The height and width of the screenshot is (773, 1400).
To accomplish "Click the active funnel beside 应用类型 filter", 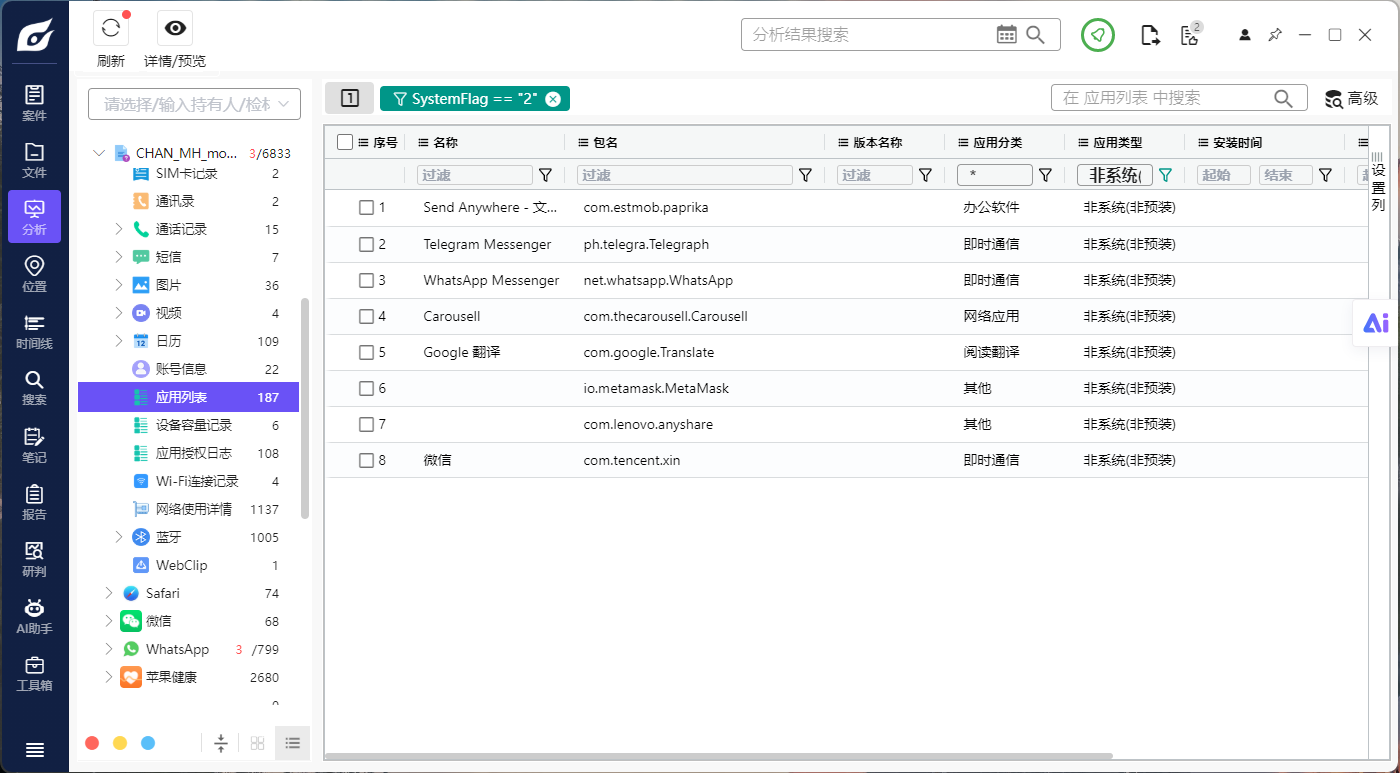I will coord(1165,175).
